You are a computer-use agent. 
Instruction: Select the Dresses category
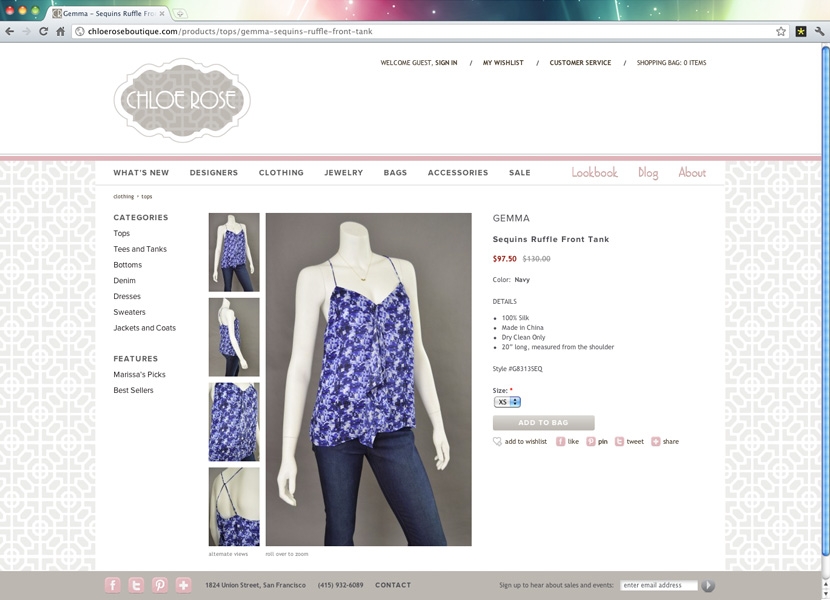point(127,297)
